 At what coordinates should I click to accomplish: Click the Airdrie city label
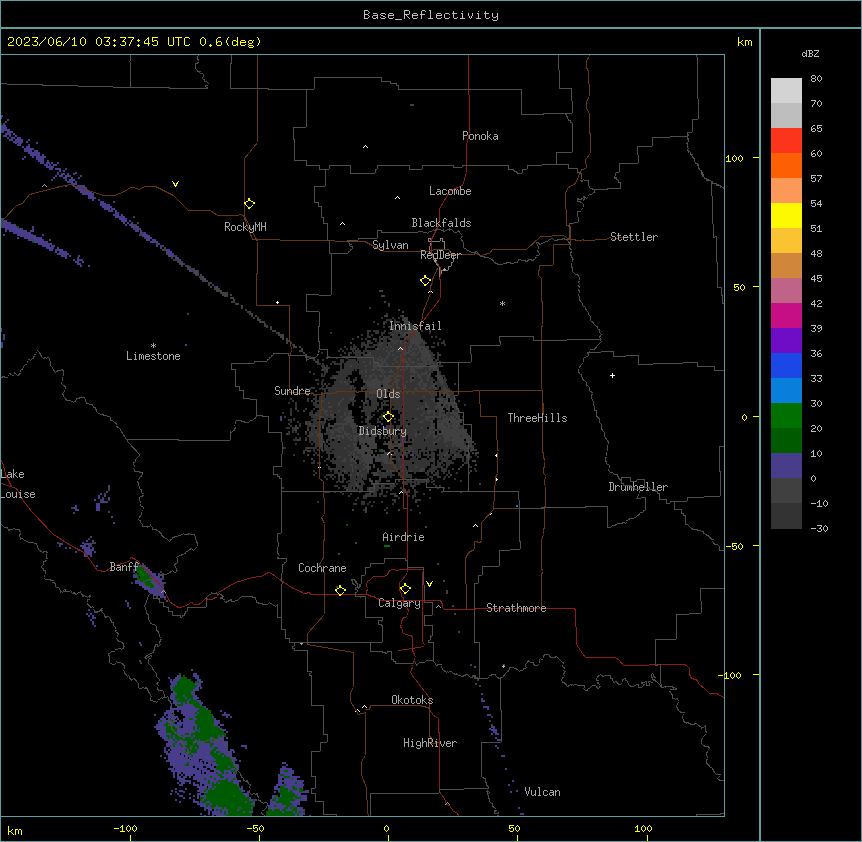[x=403, y=537]
